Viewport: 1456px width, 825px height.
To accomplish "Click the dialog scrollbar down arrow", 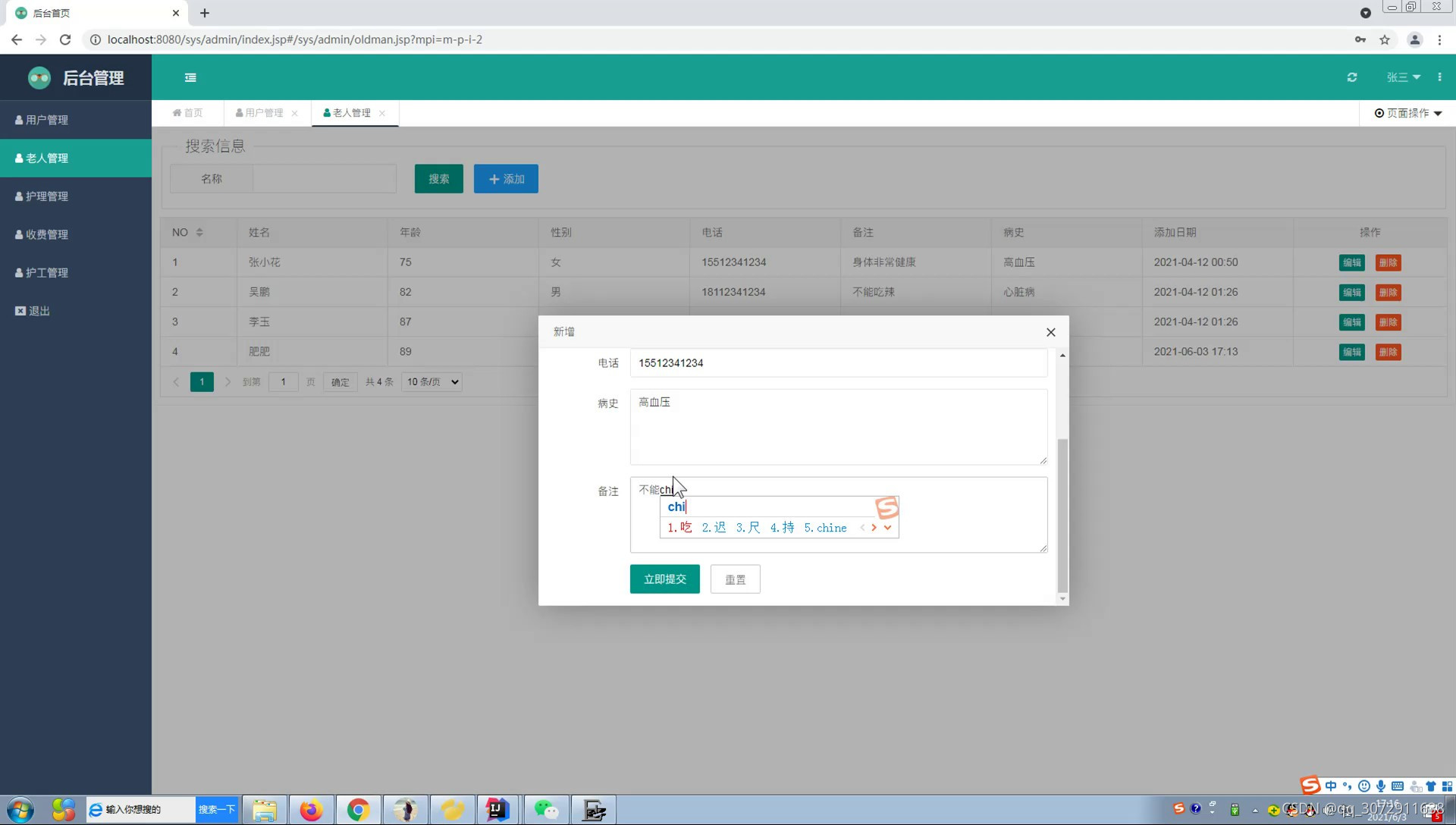I will click(x=1062, y=599).
